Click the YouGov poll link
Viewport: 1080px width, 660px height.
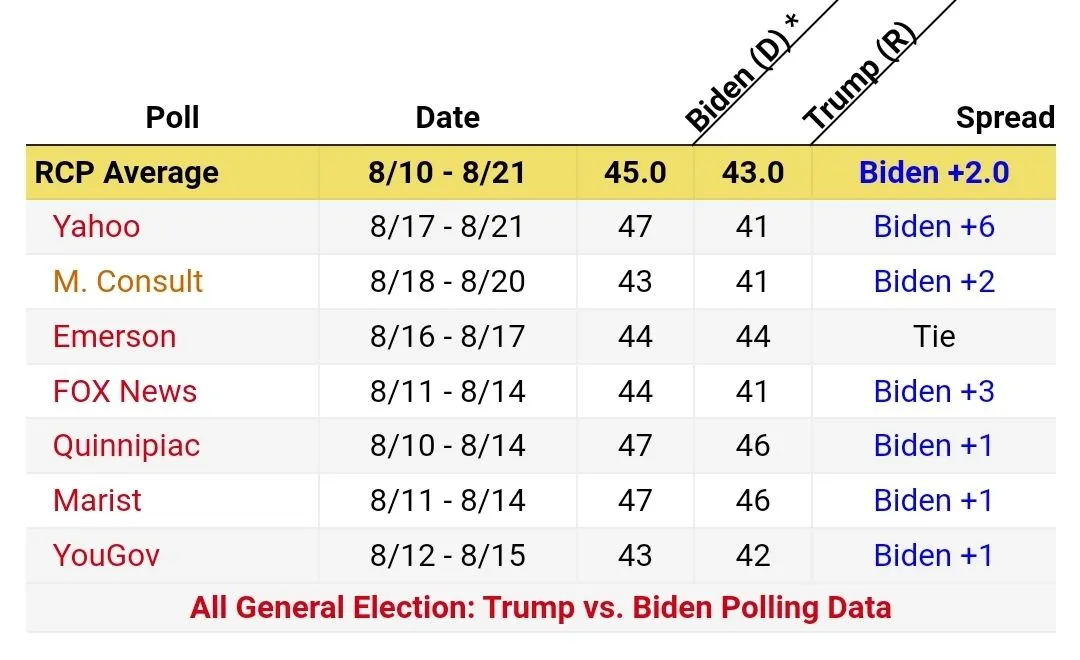[106, 555]
